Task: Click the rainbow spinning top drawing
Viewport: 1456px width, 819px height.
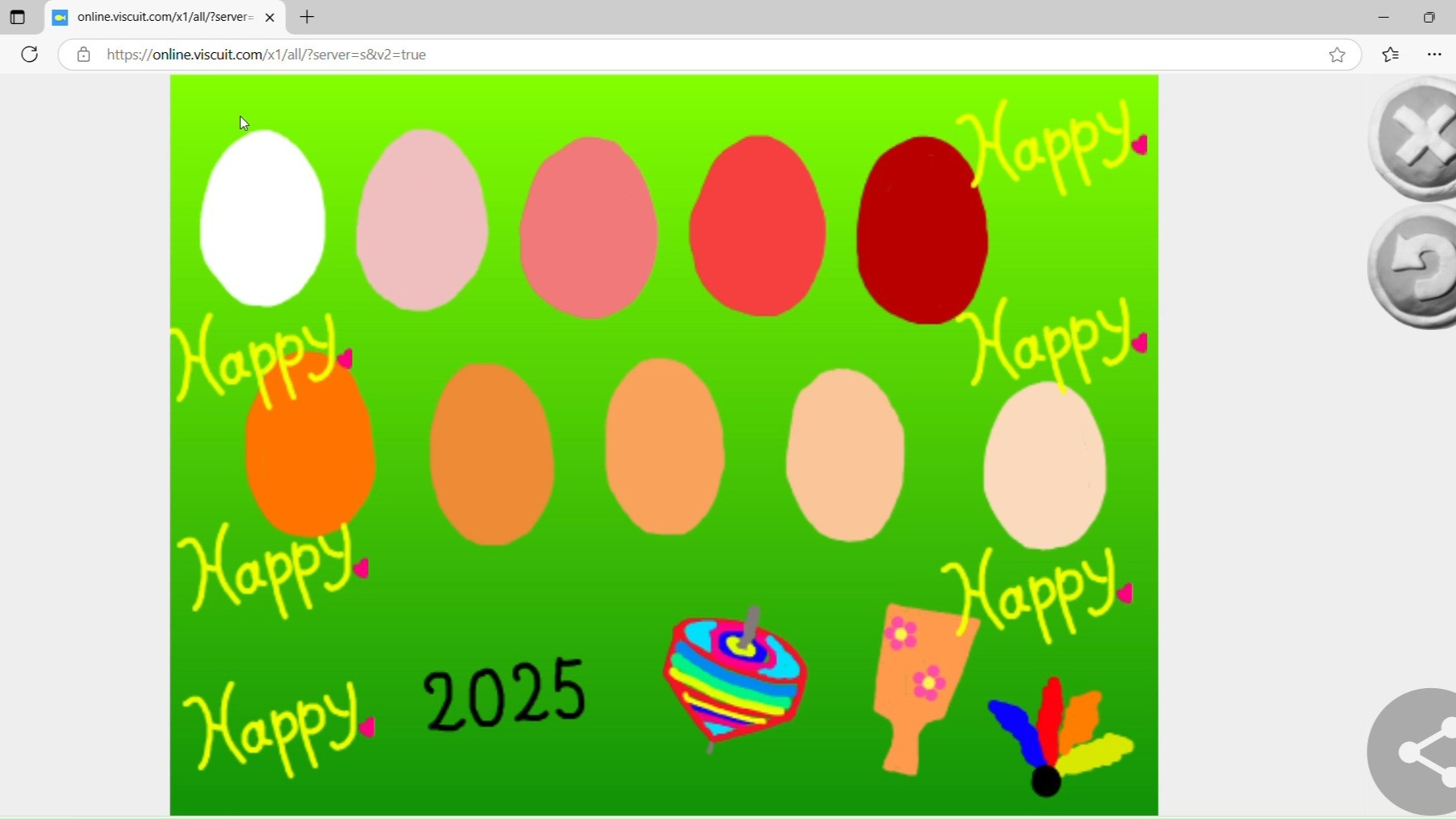Action: coord(735,679)
